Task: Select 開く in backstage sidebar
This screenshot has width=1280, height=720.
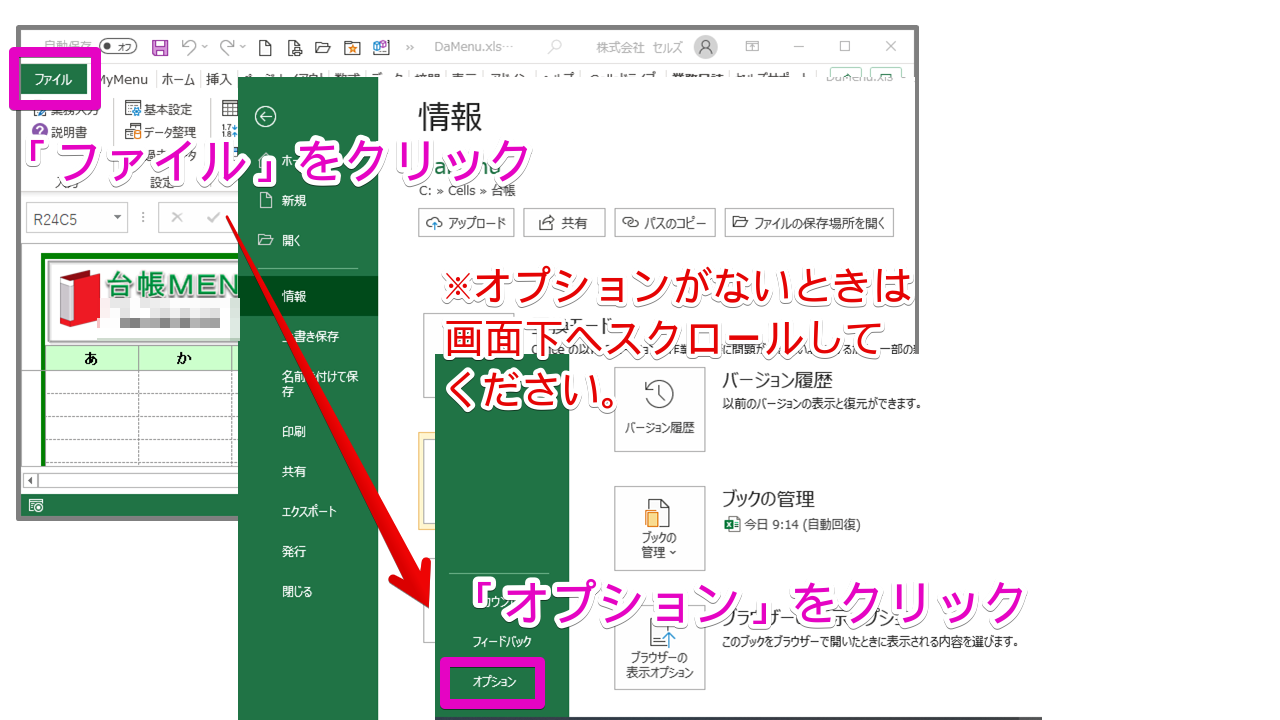Action: coord(308,240)
